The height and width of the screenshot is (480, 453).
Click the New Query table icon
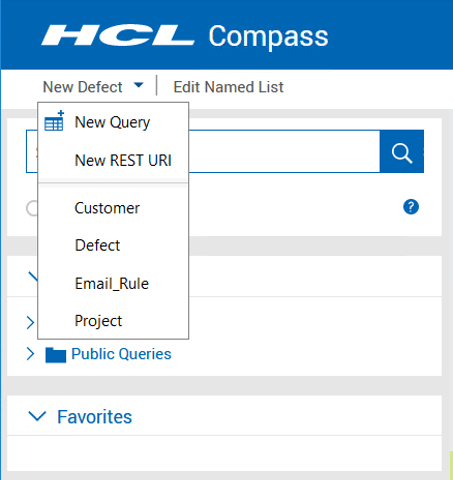coord(54,121)
